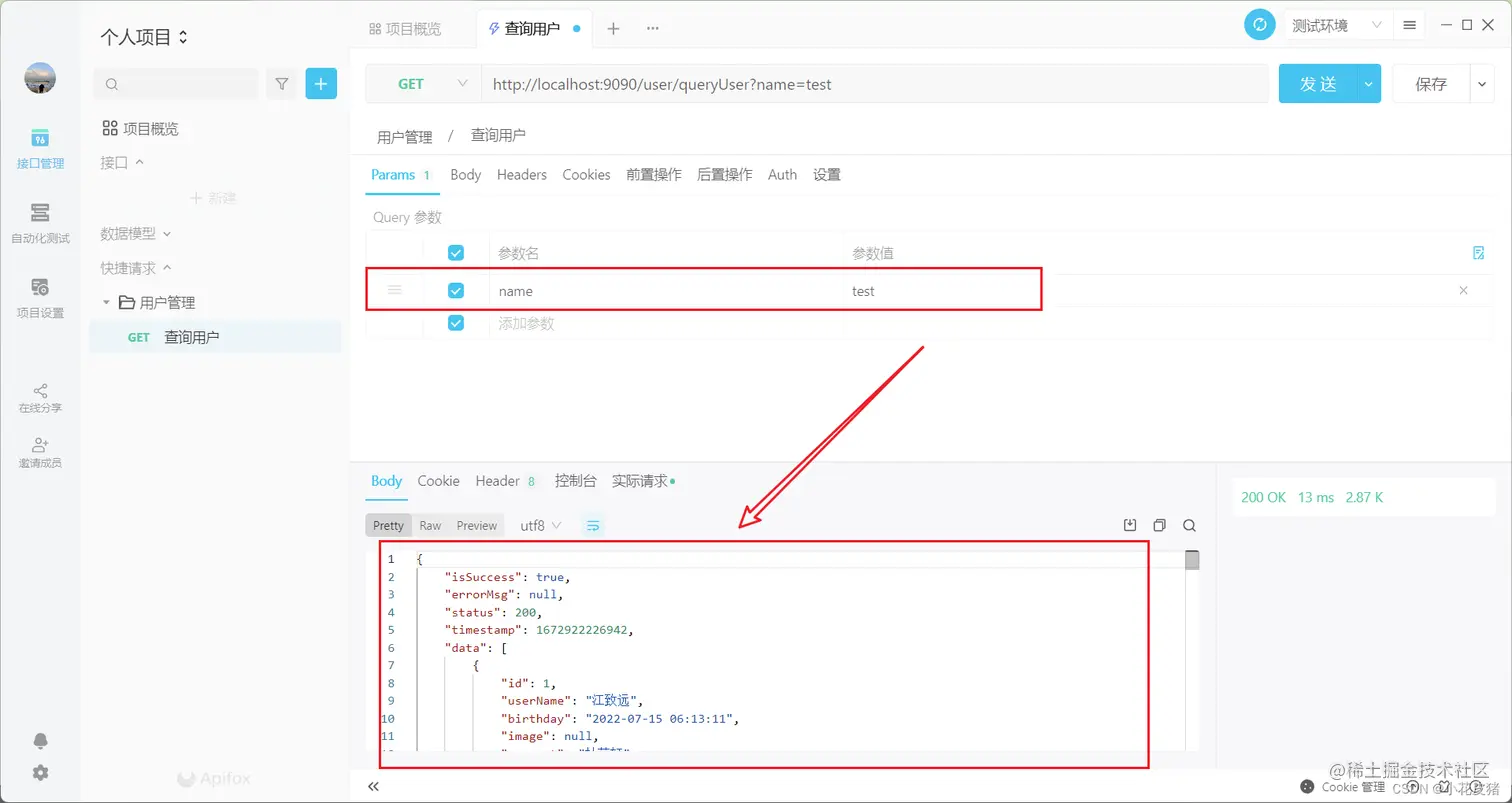Toggle word wrap in response toolbar
Image resolution: width=1512 pixels, height=803 pixels.
point(593,525)
